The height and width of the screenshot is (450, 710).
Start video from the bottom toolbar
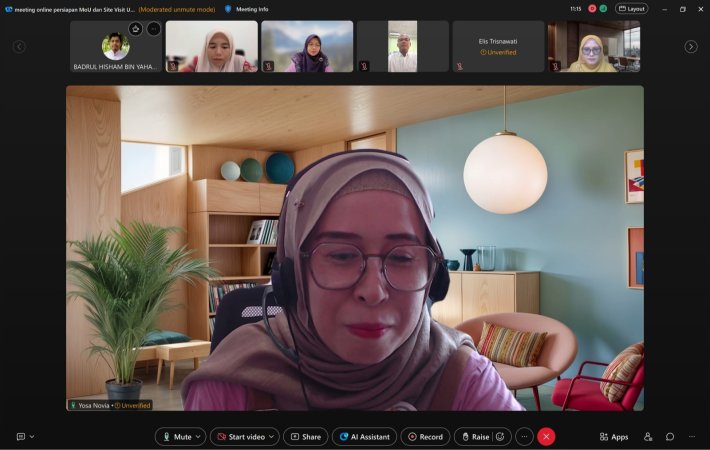point(240,437)
